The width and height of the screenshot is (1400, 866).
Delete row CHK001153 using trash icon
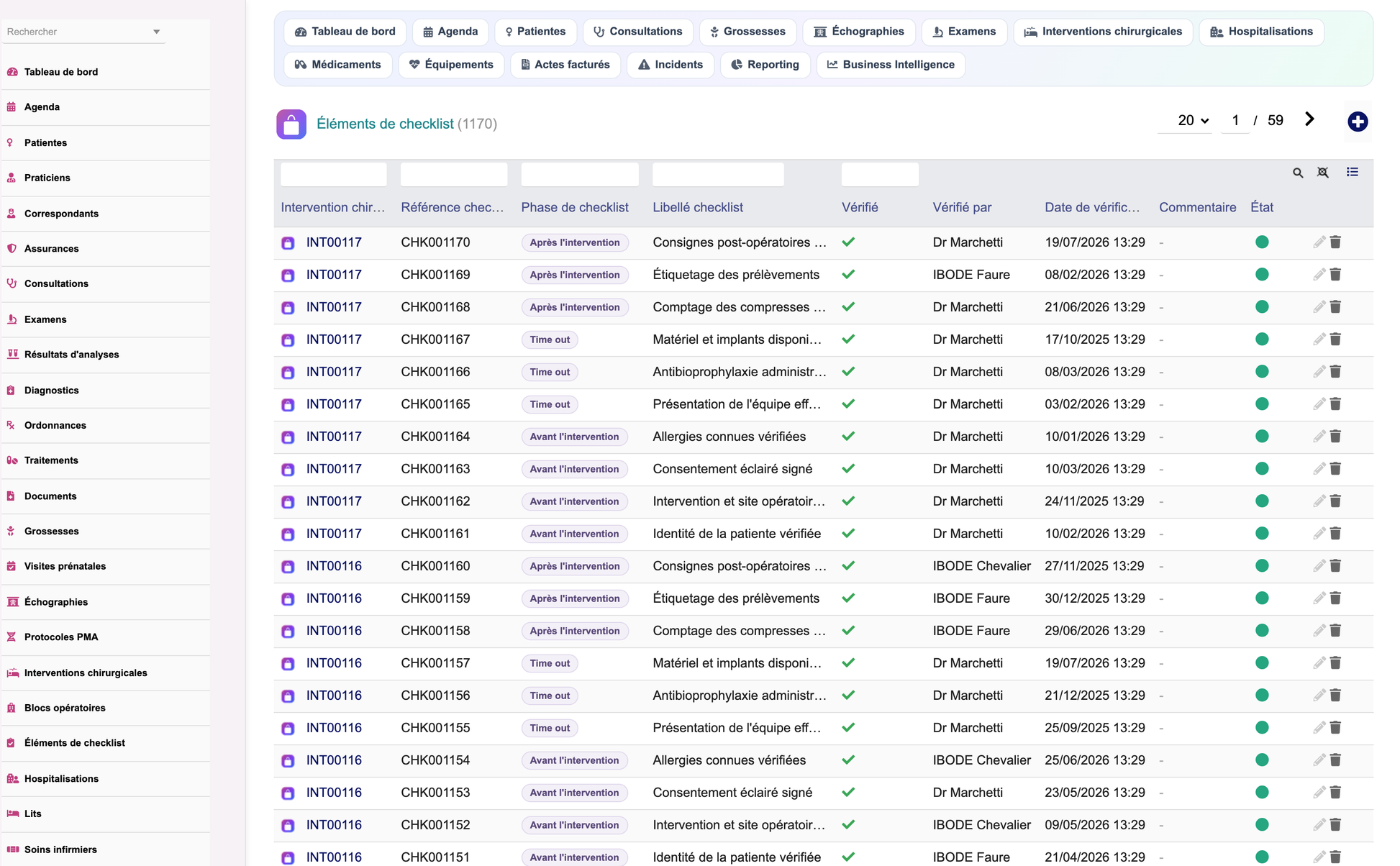pyautogui.click(x=1335, y=793)
